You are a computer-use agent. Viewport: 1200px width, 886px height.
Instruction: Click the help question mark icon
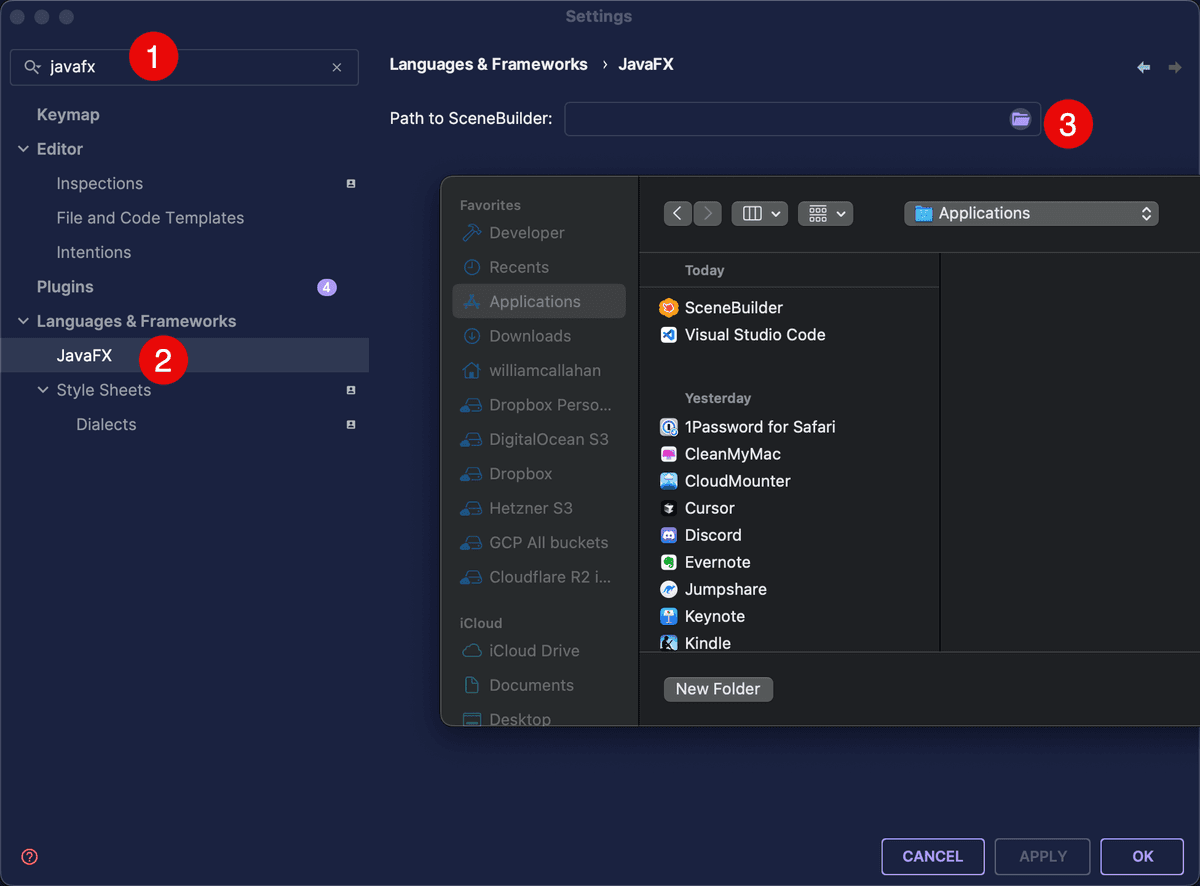click(28, 856)
